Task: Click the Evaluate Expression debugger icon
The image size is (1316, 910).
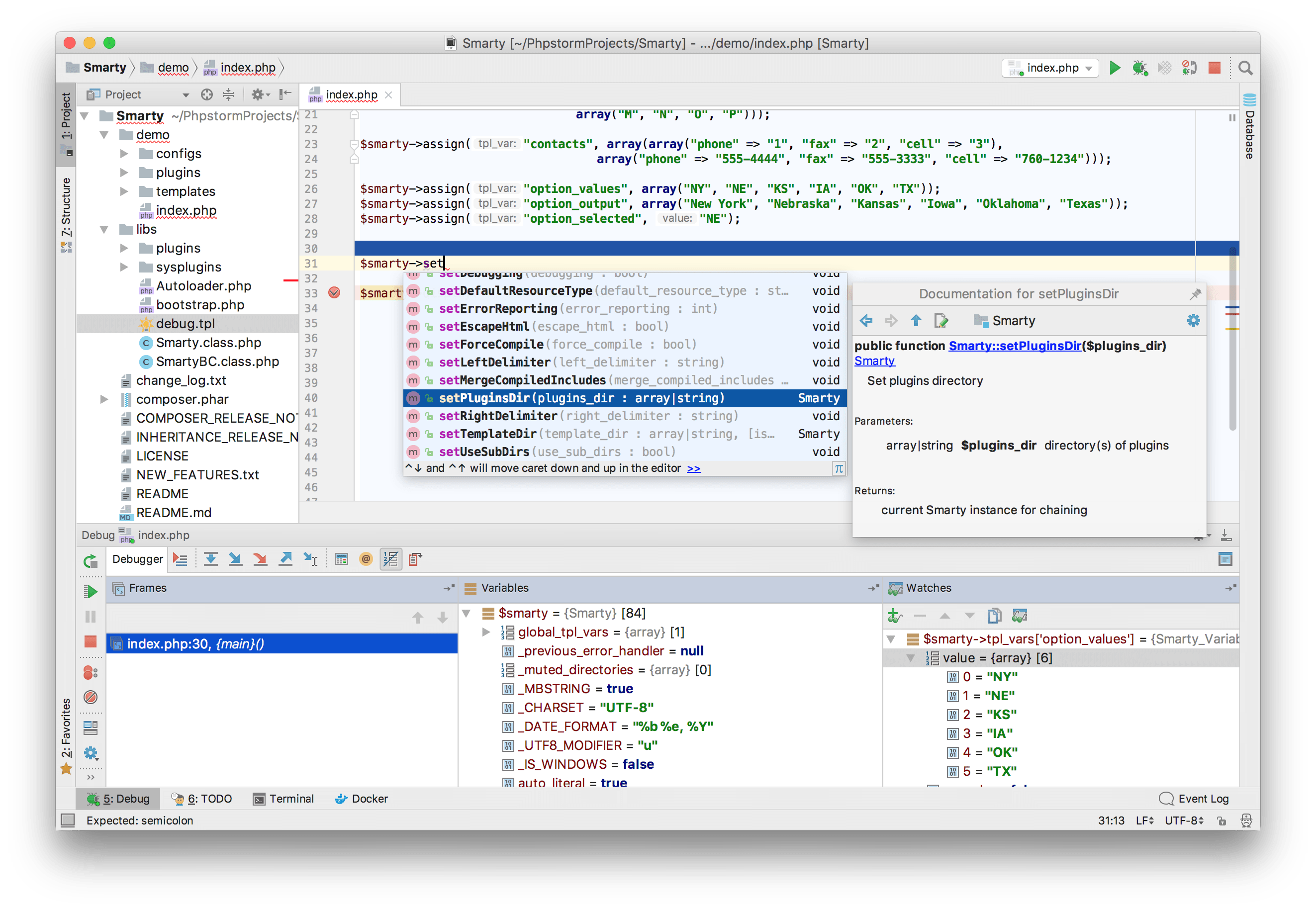Action: [344, 561]
